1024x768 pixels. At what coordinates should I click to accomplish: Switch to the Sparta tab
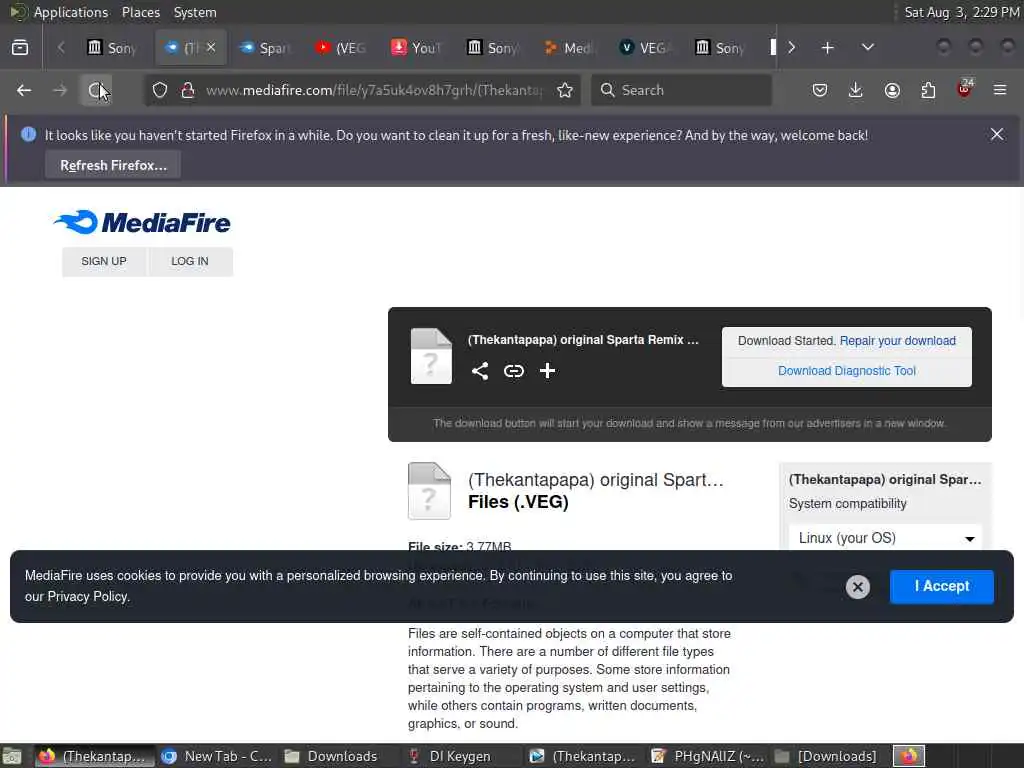[265, 48]
